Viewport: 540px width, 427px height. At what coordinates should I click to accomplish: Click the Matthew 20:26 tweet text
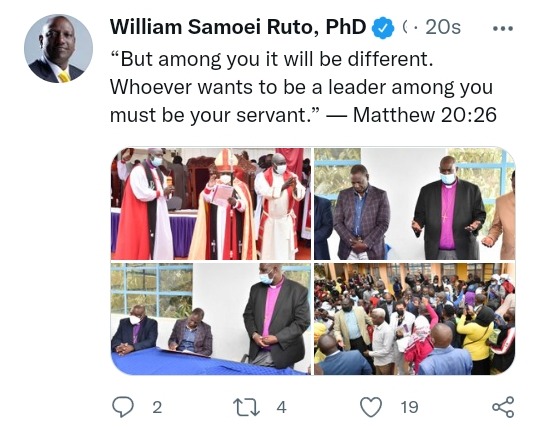click(x=425, y=115)
